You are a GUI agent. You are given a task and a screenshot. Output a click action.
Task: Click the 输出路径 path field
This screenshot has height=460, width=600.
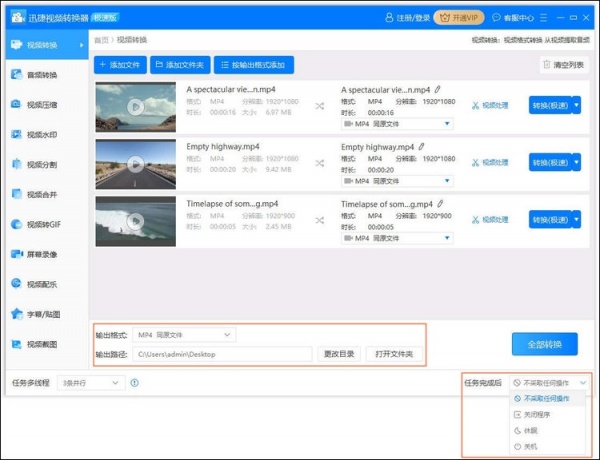(x=222, y=354)
